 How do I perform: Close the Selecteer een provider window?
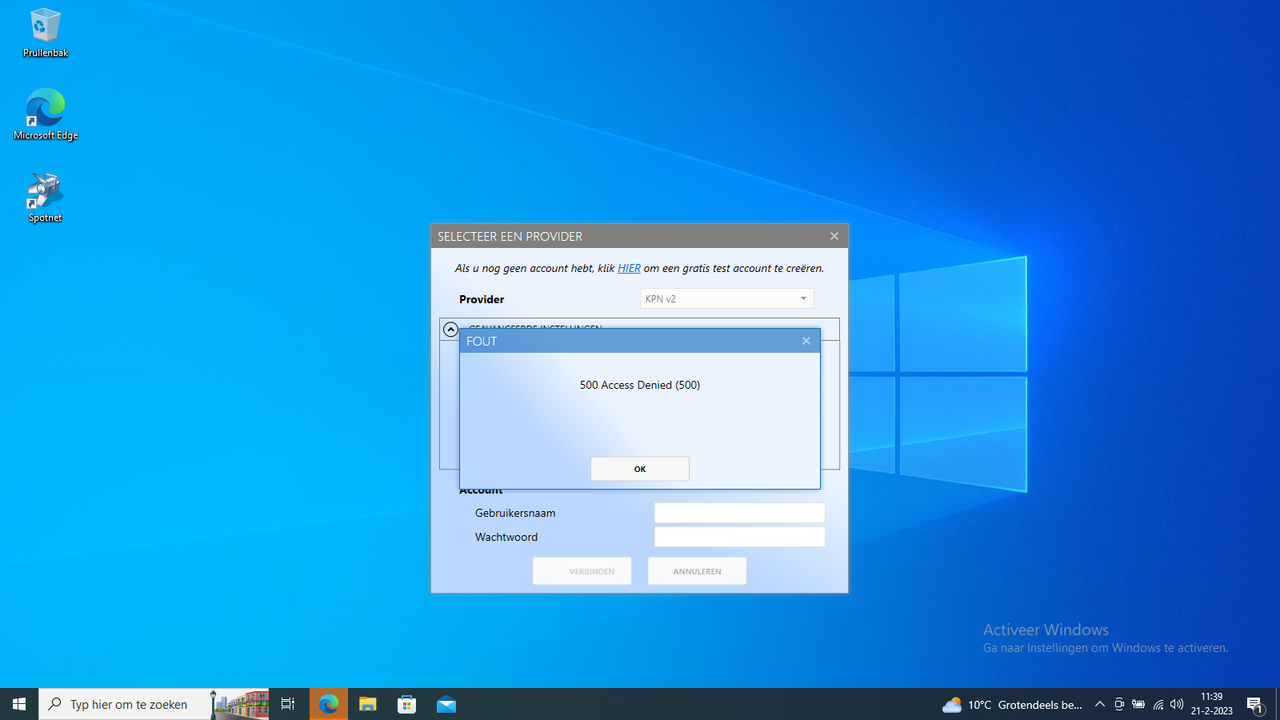point(834,236)
